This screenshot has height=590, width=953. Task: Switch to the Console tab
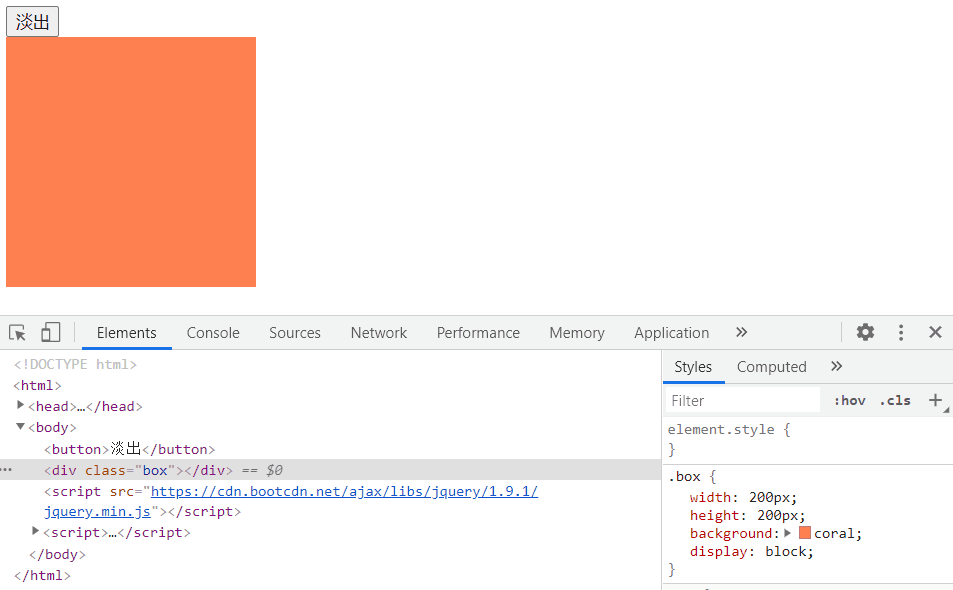tap(213, 333)
